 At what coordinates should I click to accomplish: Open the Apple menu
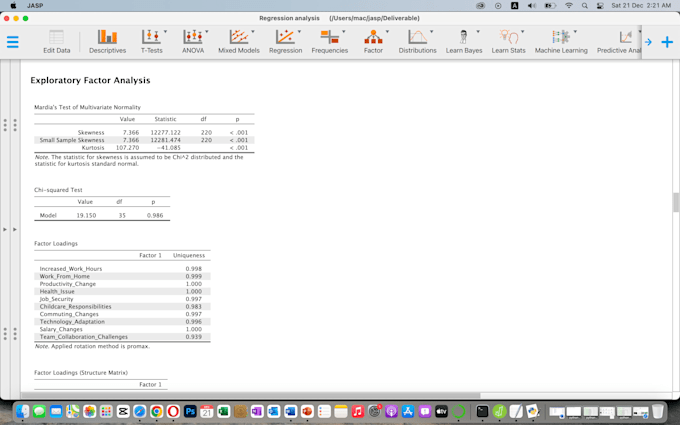click(x=13, y=6)
